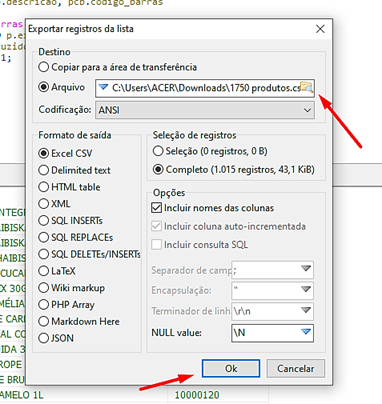The width and height of the screenshot is (382, 404).
Task: Toggle Incluir coluna auto-incrementada checkbox
Action: point(229,226)
